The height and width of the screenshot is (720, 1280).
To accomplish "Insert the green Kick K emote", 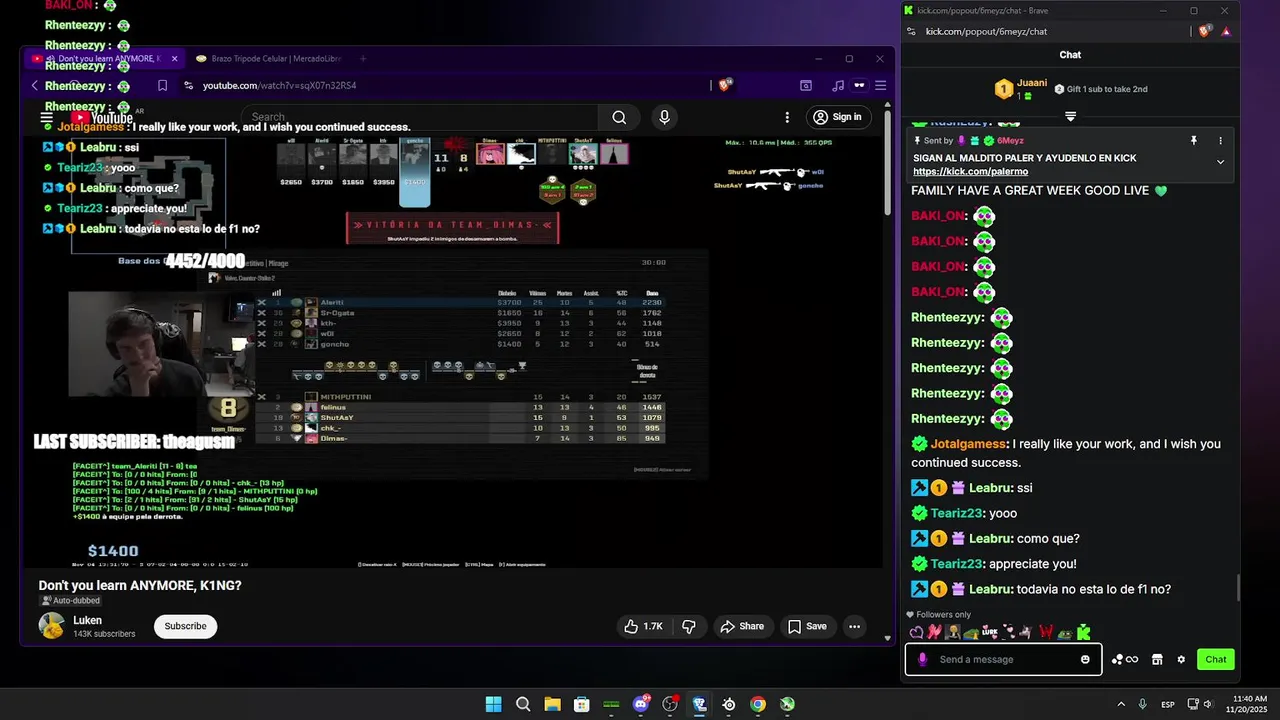I will click(1083, 632).
